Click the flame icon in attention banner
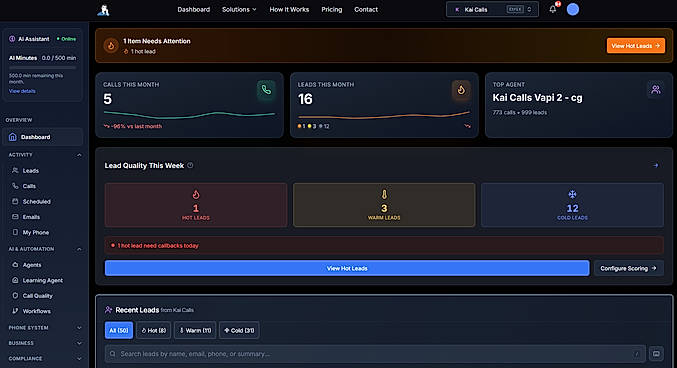The height and width of the screenshot is (368, 677). [x=111, y=45]
